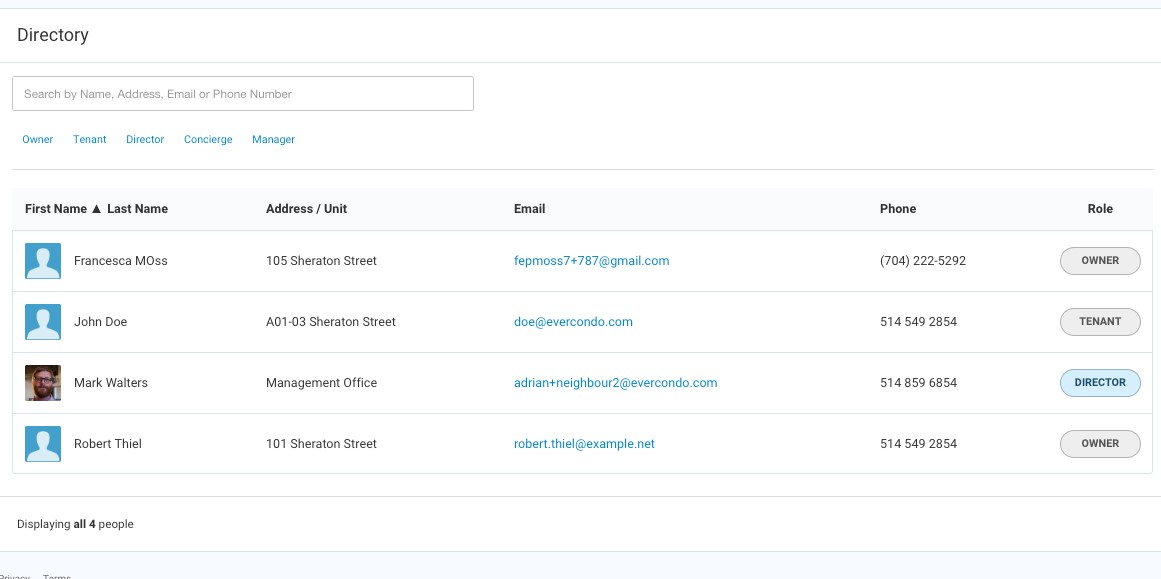1161x579 pixels.
Task: Sort by the Phone column header
Action: tap(898, 208)
